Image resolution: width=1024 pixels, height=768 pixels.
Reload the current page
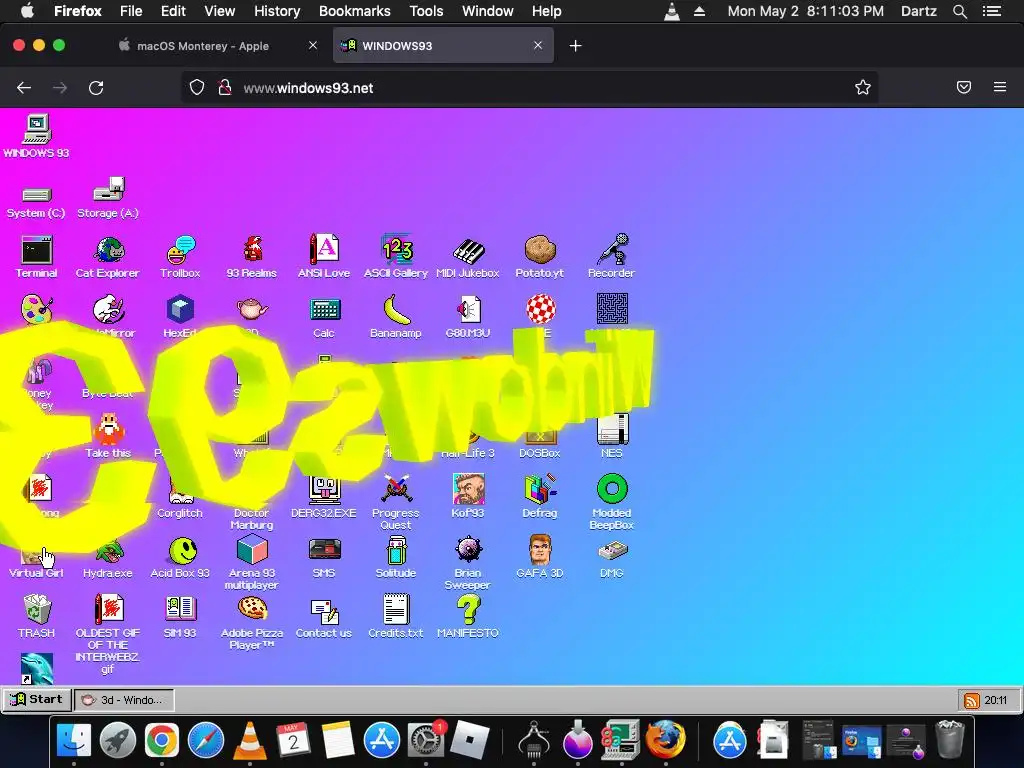coord(96,88)
